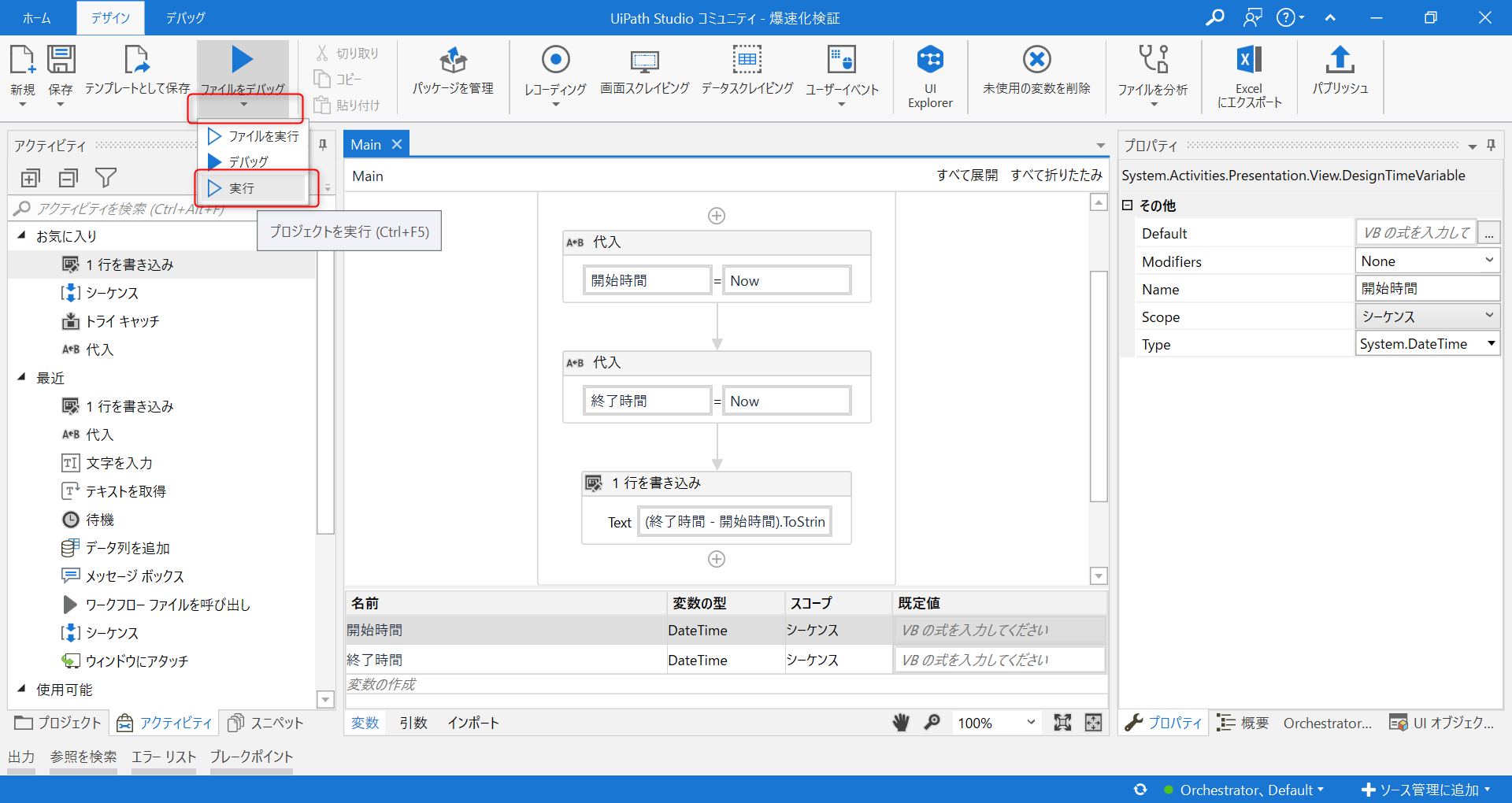This screenshot has height=803, width=1512.
Task: Open the ファイルをデバッグ dropdown arrow
Action: [243, 105]
